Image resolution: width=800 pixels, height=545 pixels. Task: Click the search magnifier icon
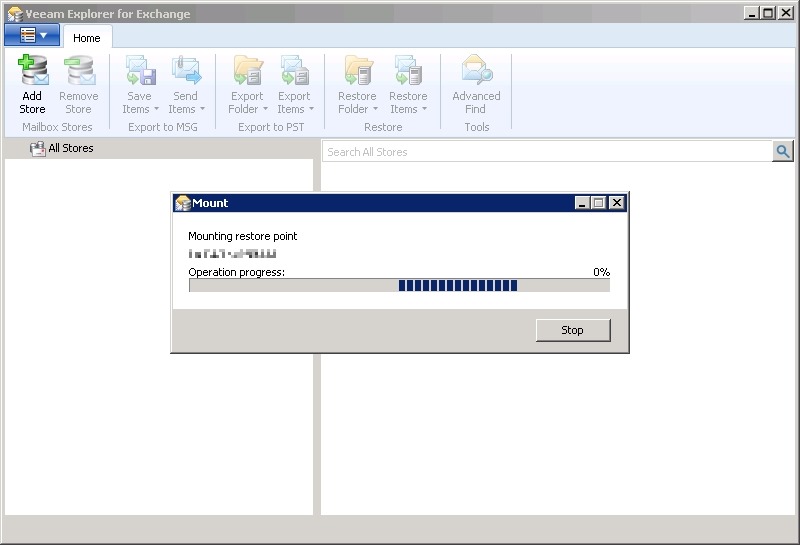coord(783,152)
